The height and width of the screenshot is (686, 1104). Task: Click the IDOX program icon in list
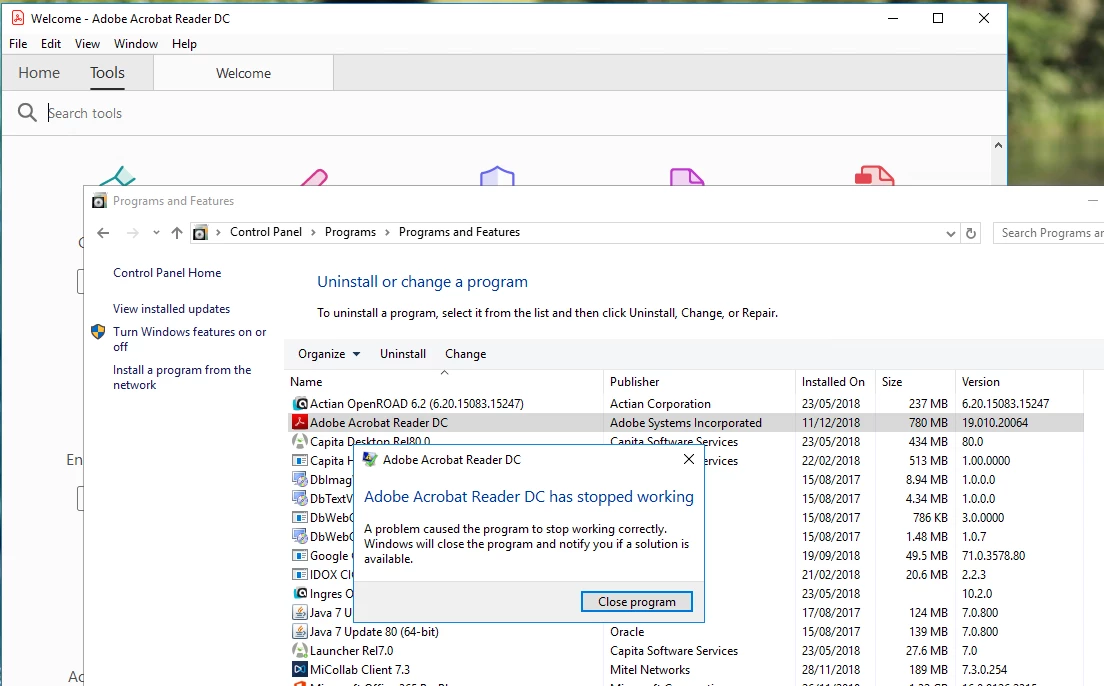point(300,575)
